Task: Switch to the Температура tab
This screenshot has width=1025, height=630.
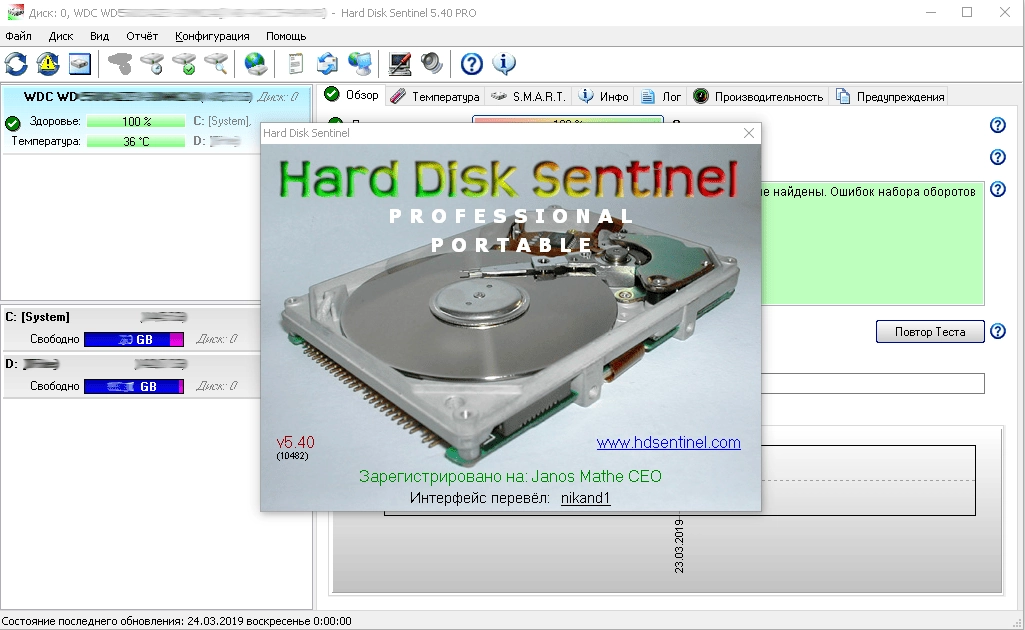Action: 435,97
